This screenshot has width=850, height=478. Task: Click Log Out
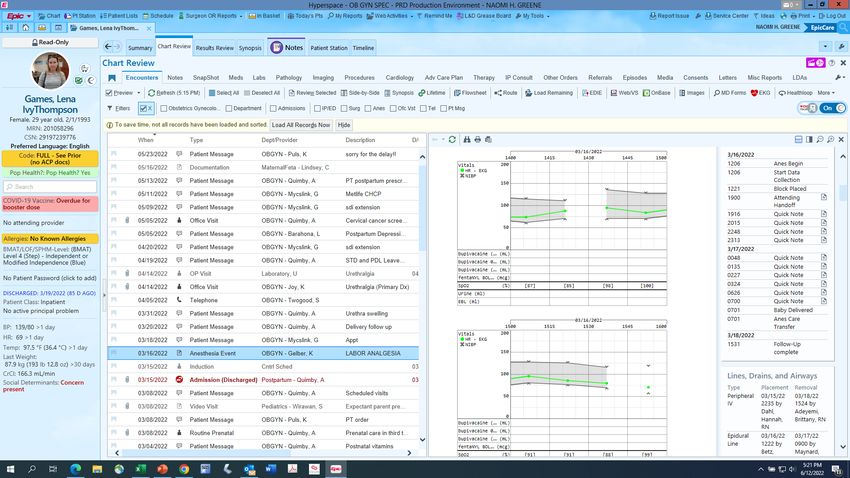pos(832,16)
